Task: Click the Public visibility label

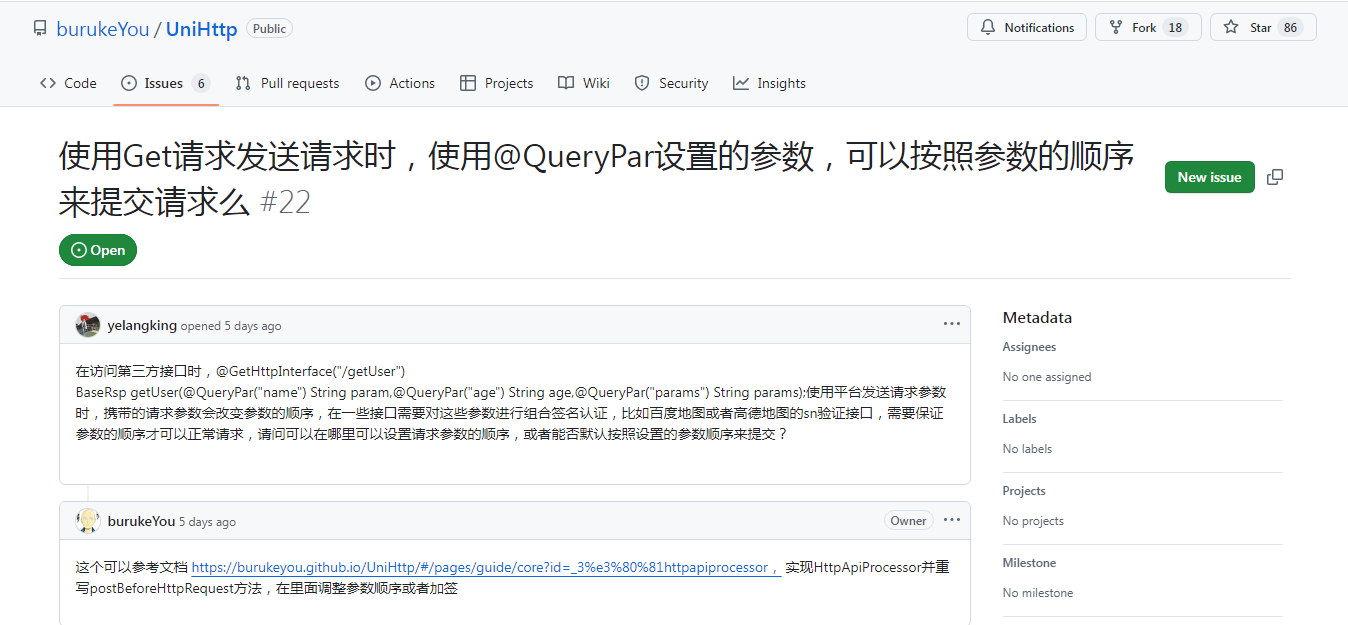Action: [x=269, y=29]
